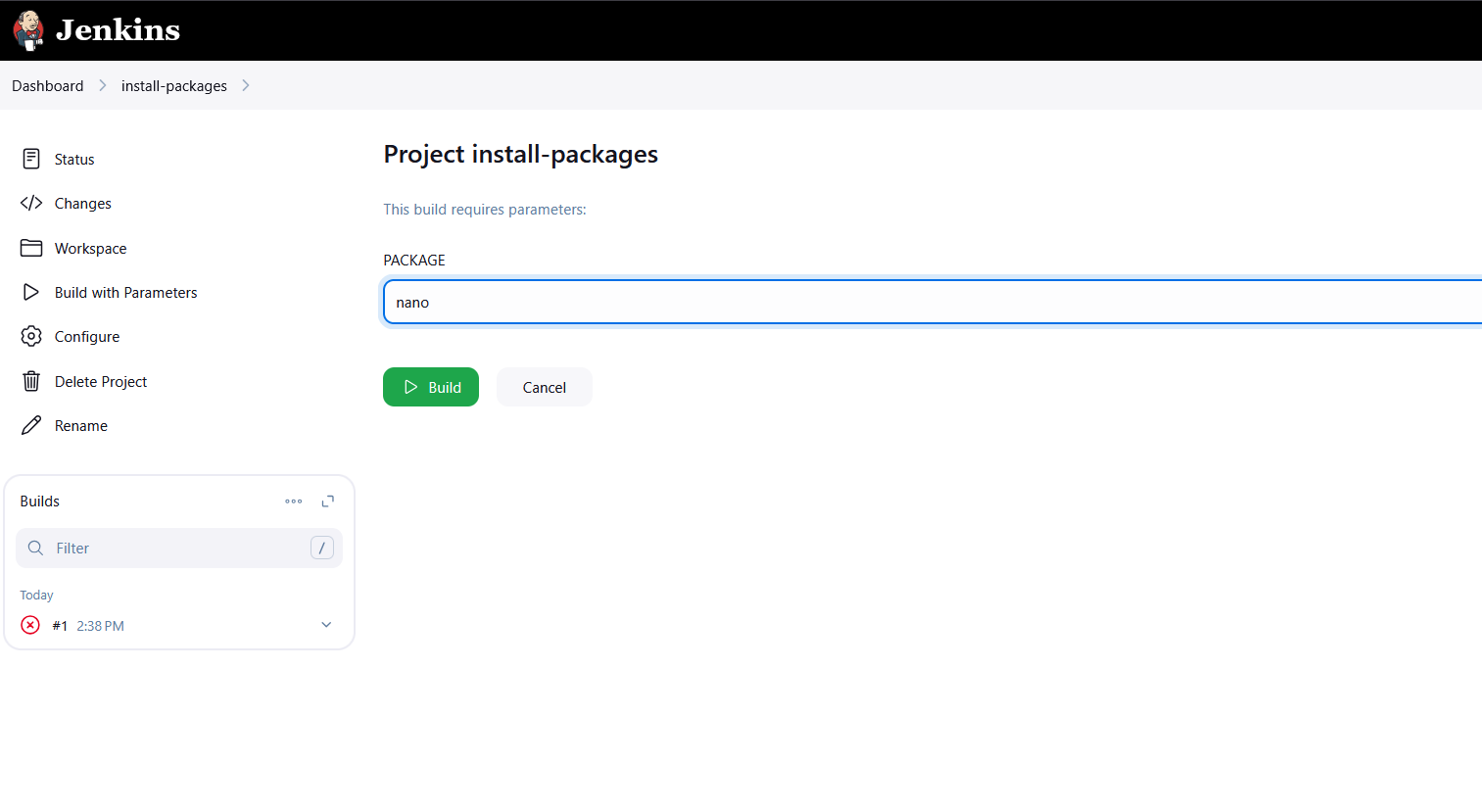
Task: Go to Dashboard via the breadcrumb
Action: coord(47,85)
